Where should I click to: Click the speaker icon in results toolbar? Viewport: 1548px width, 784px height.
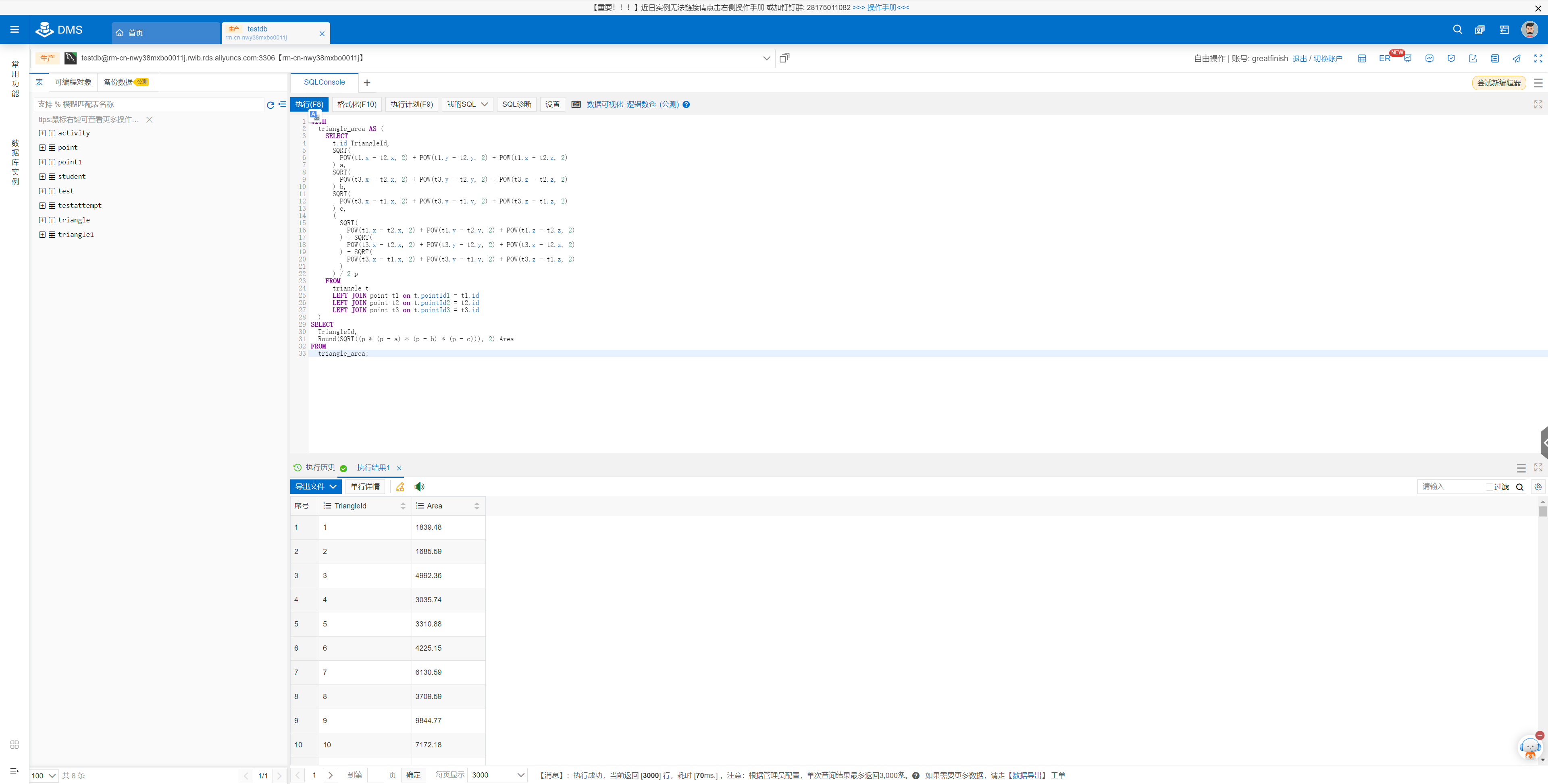[419, 487]
